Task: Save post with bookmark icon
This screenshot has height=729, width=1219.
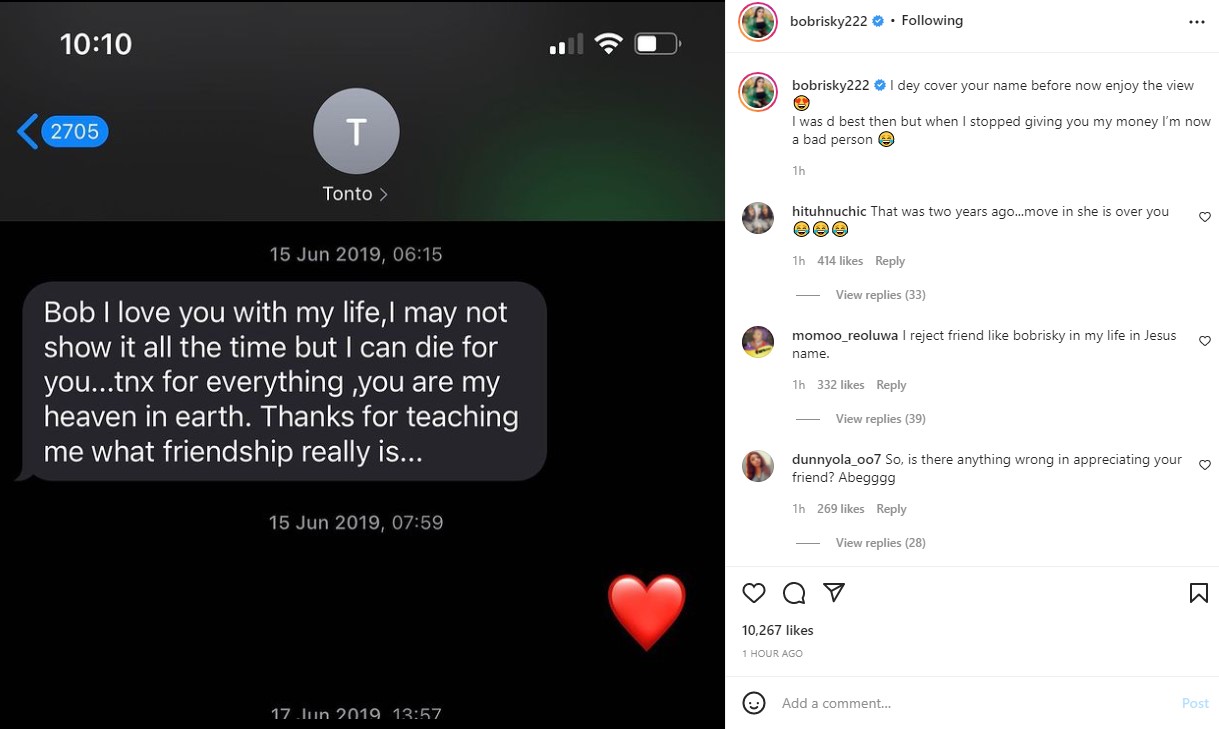Action: click(1198, 593)
